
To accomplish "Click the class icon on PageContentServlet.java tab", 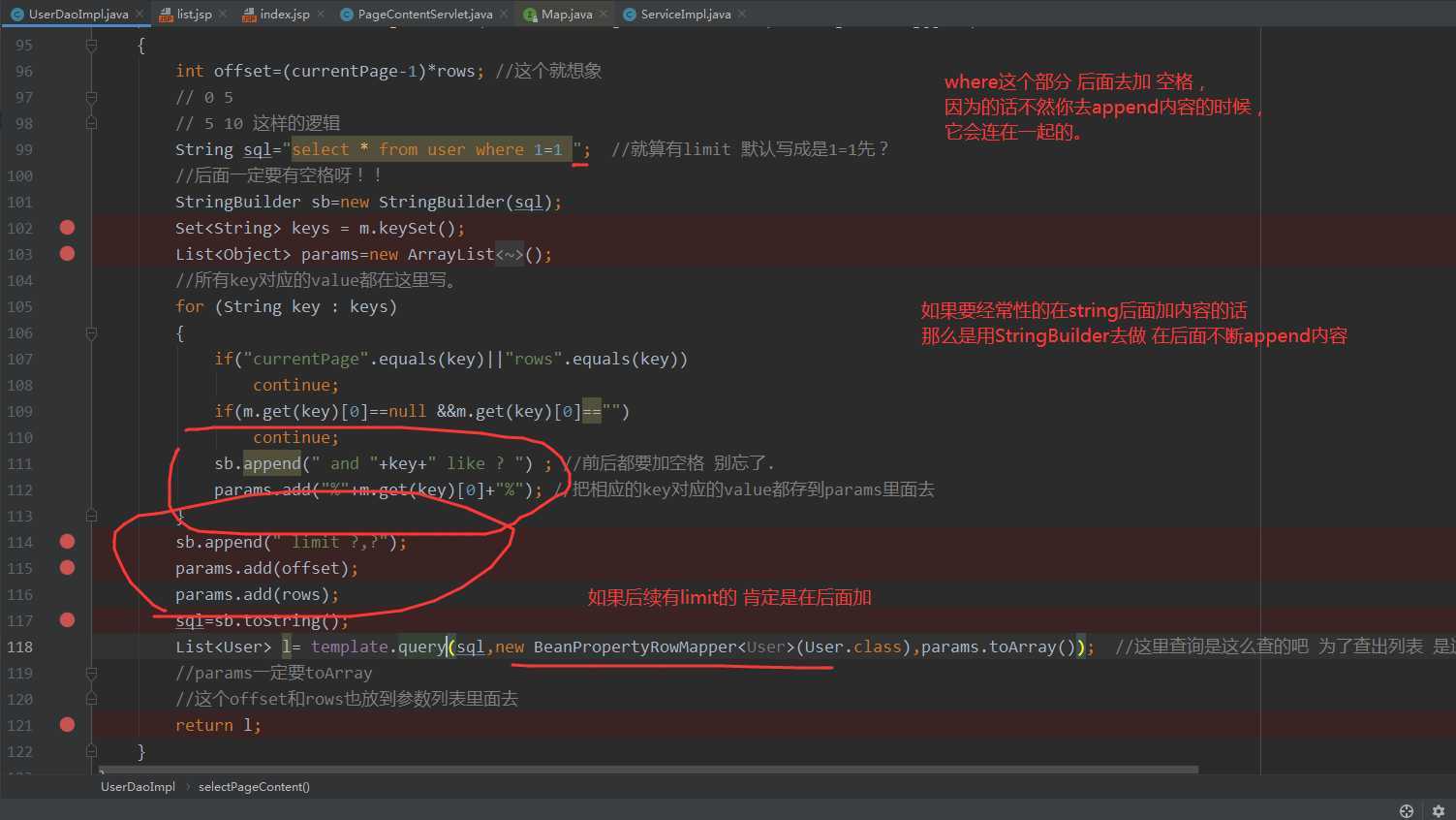I will [x=347, y=15].
